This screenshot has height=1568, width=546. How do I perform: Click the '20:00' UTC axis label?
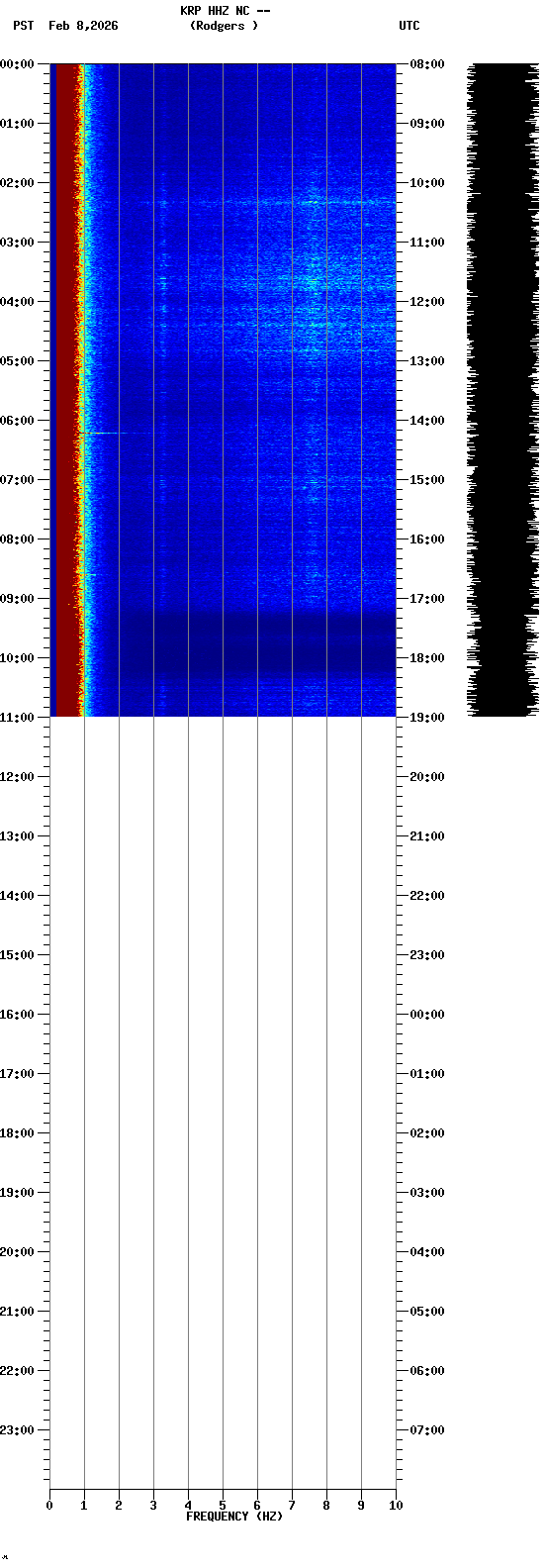[427, 777]
